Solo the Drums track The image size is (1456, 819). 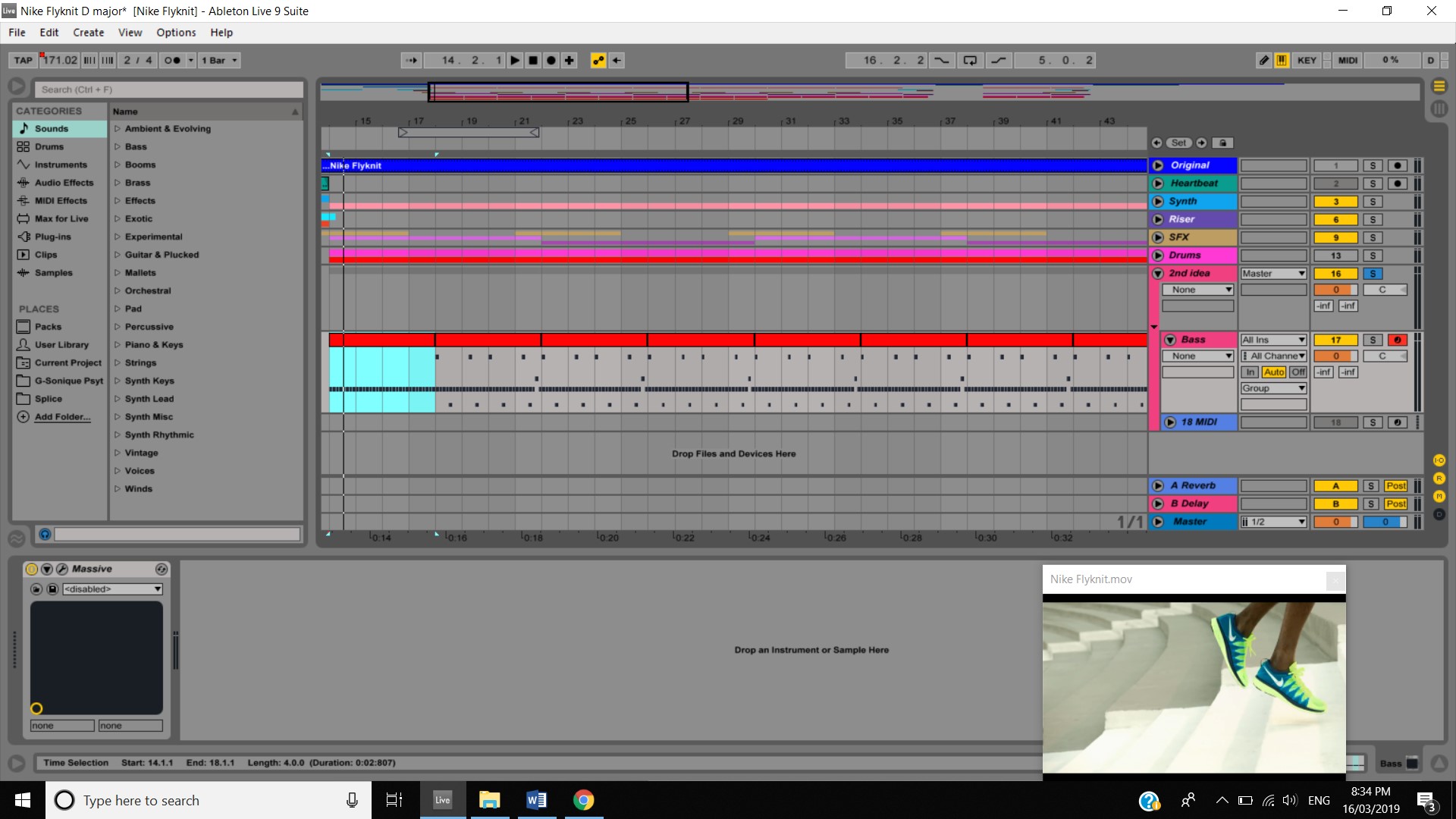click(x=1372, y=256)
